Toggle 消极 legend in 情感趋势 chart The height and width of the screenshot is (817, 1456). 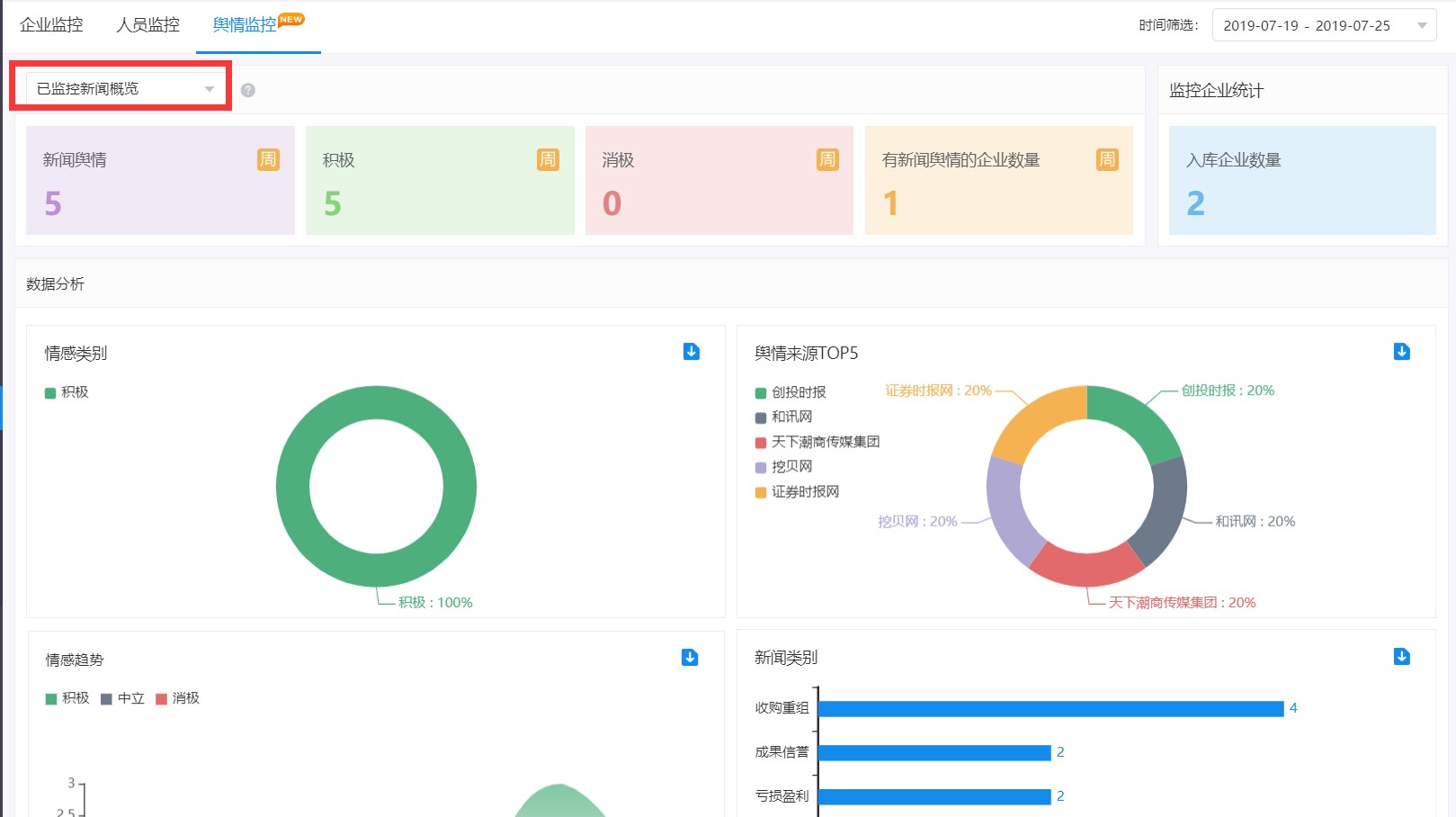(x=178, y=698)
